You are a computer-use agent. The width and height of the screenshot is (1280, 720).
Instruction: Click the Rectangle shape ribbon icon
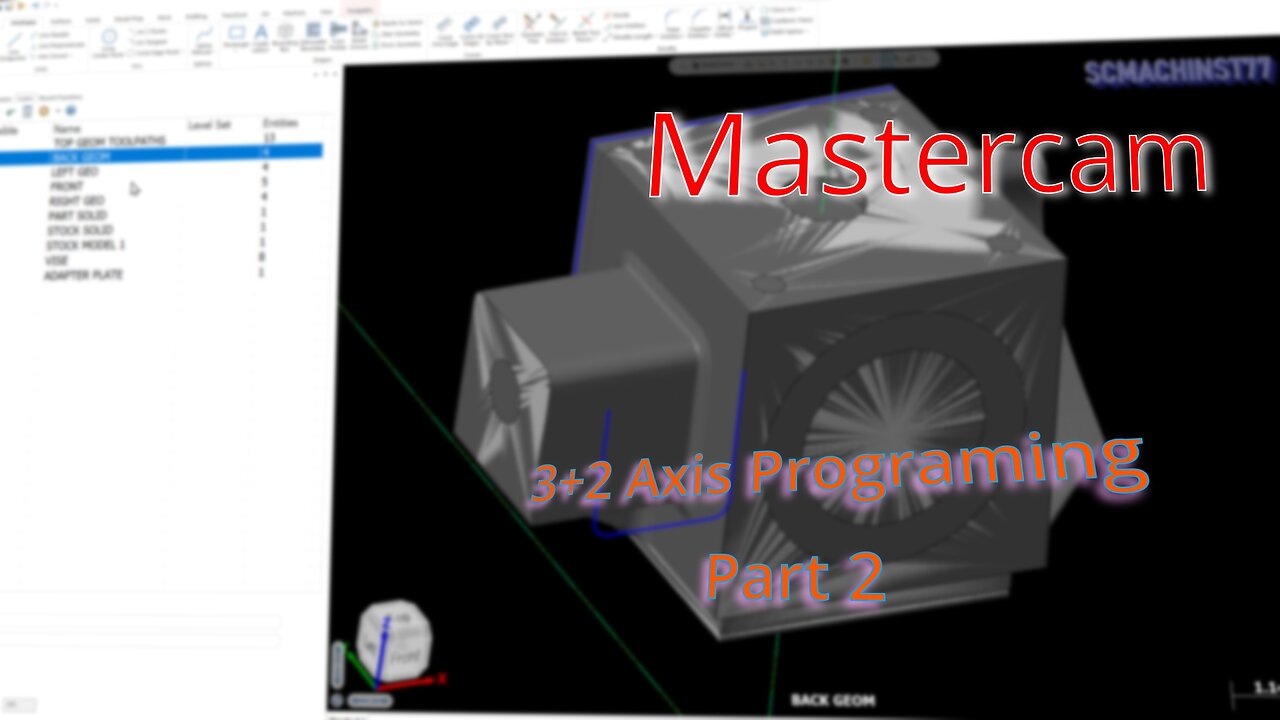click(x=236, y=35)
